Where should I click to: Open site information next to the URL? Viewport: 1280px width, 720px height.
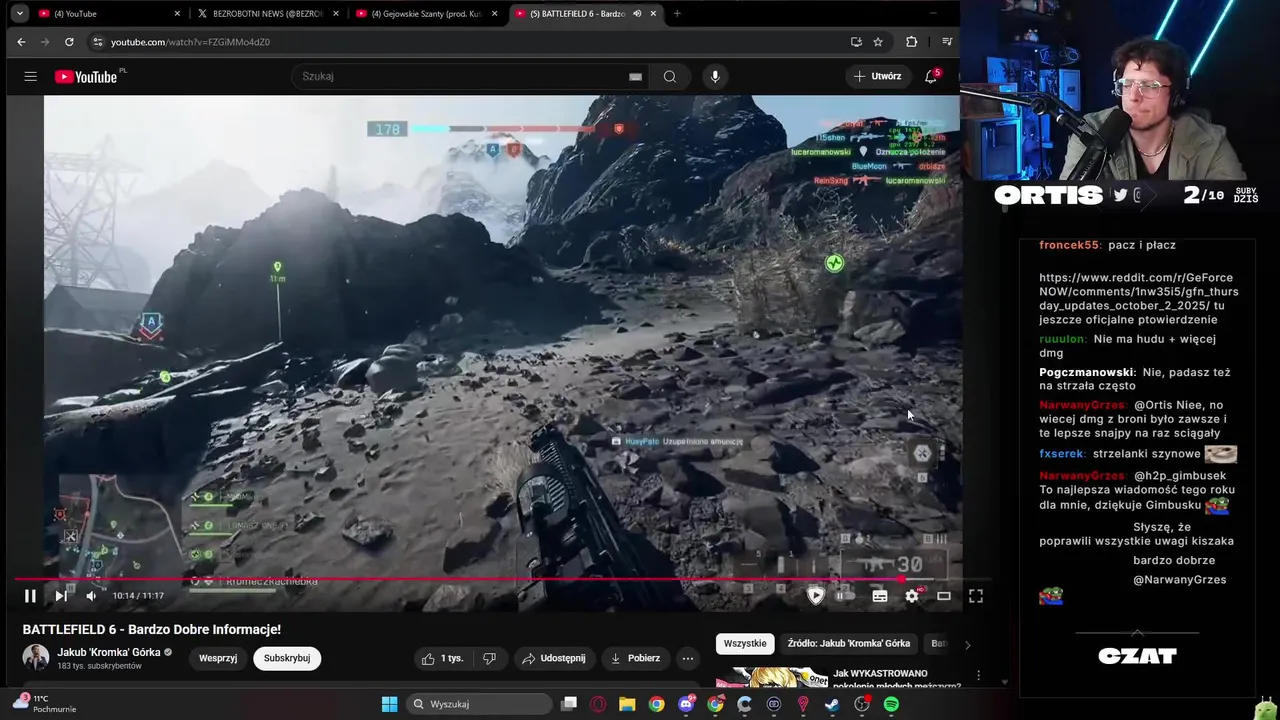tap(97, 42)
